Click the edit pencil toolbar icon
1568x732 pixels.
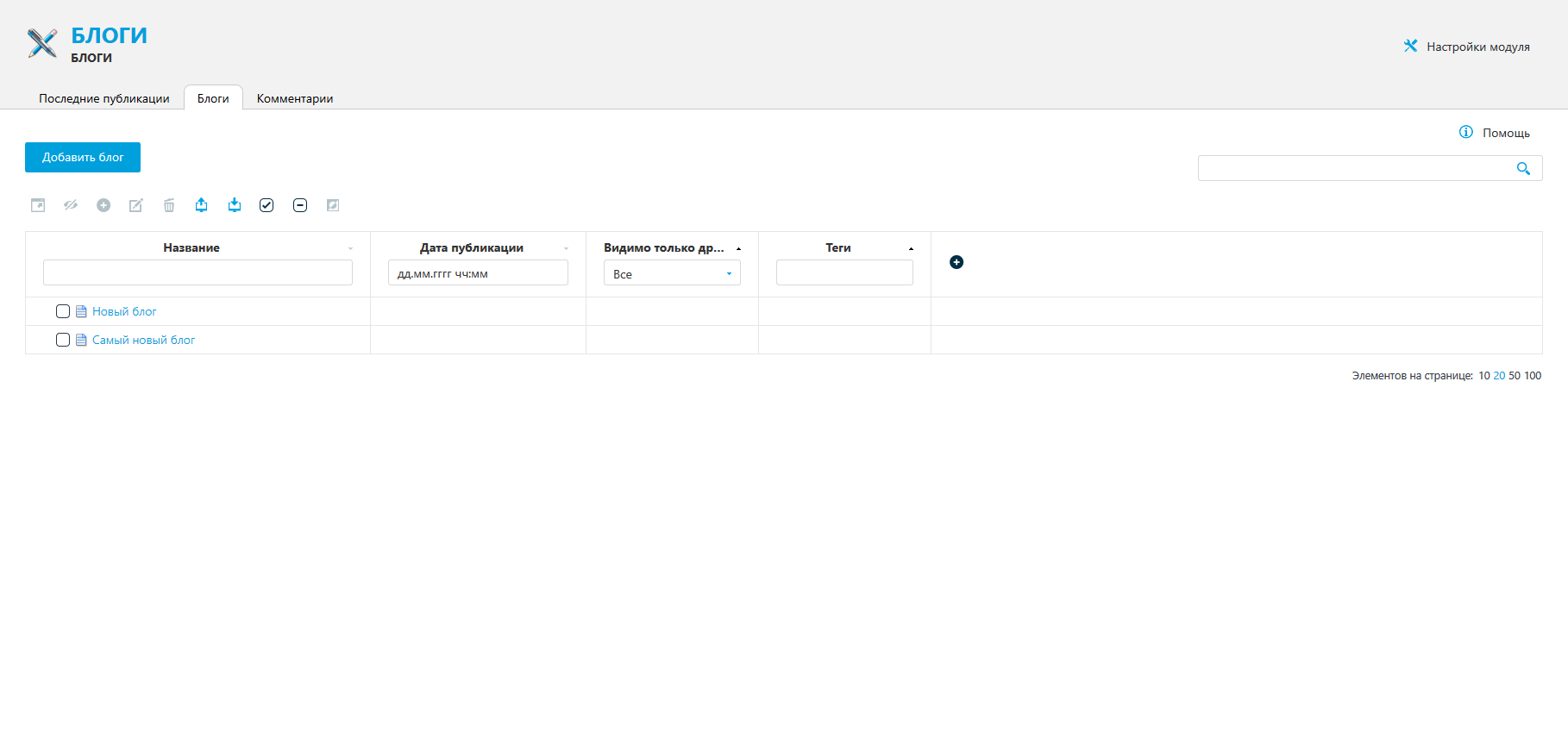136,205
